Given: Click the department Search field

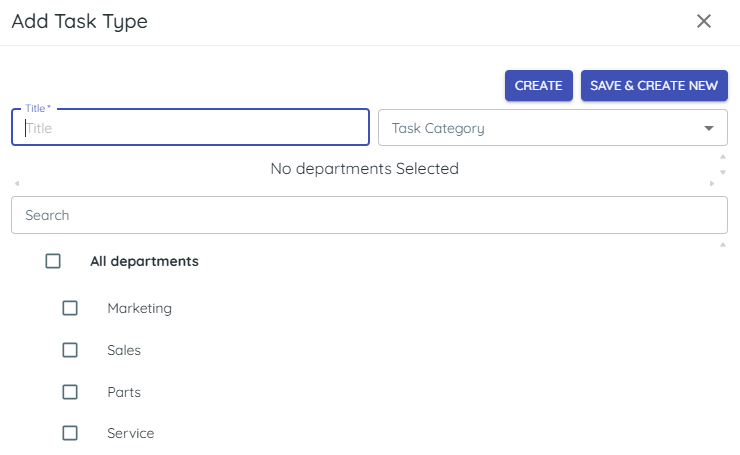Looking at the screenshot, I should (x=369, y=215).
